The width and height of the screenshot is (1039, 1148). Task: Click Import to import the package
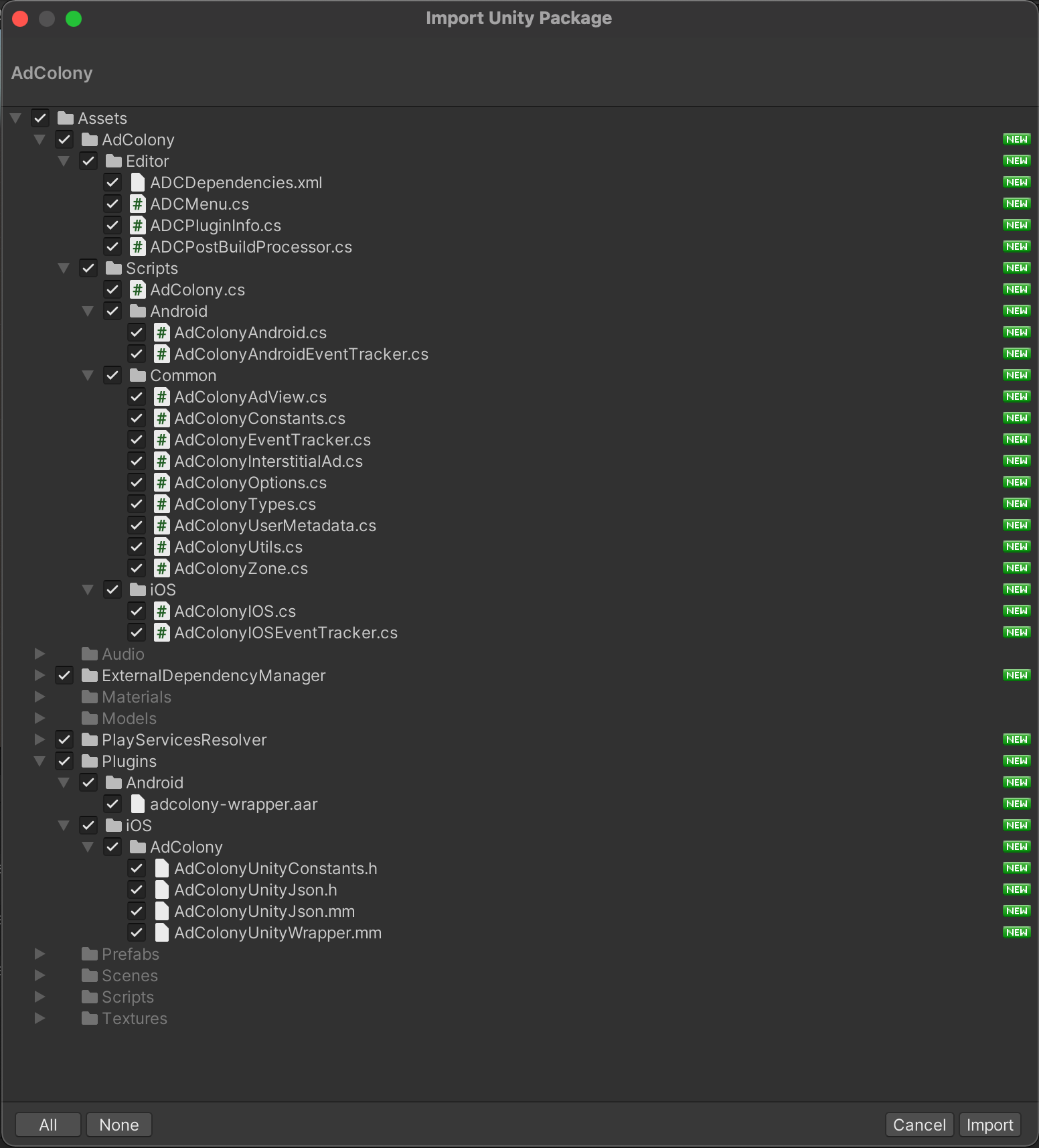tap(989, 1125)
